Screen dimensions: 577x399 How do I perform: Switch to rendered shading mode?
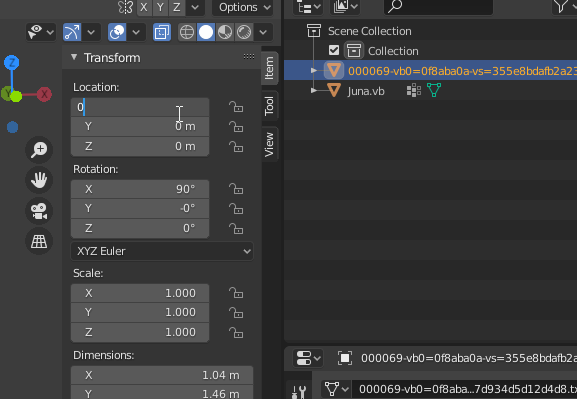pyautogui.click(x=244, y=32)
